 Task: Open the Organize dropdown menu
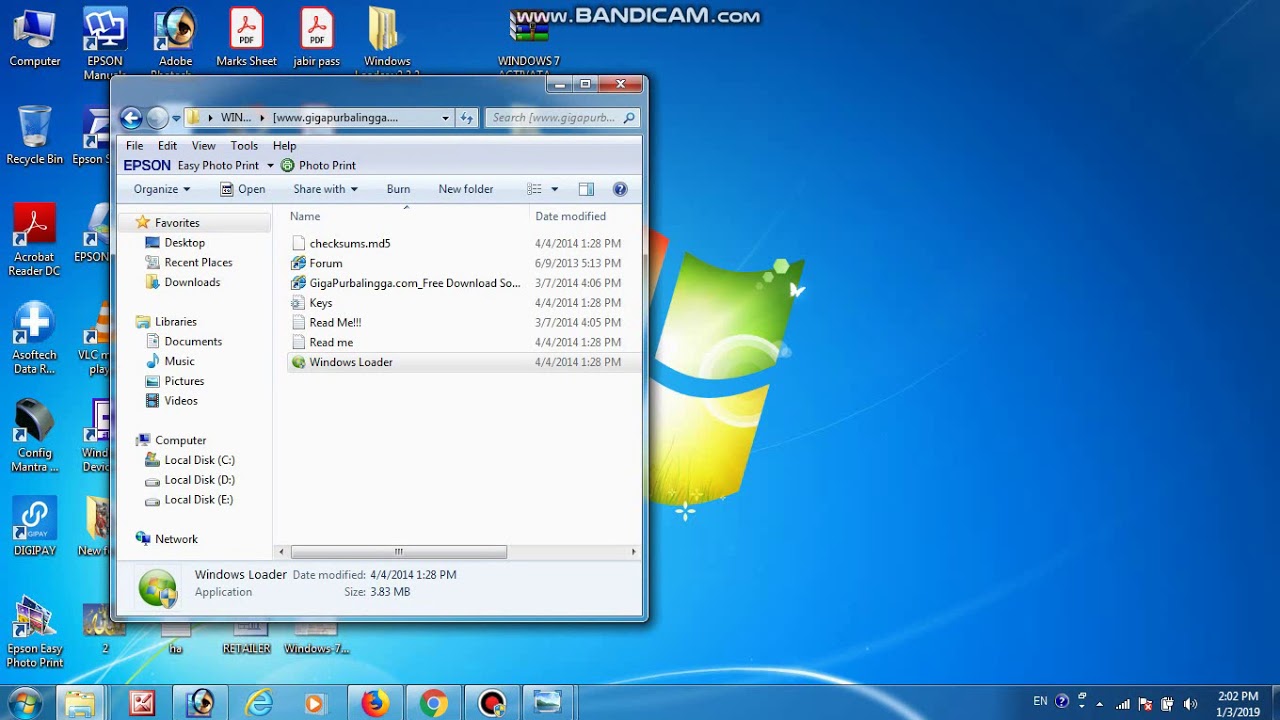[161, 189]
